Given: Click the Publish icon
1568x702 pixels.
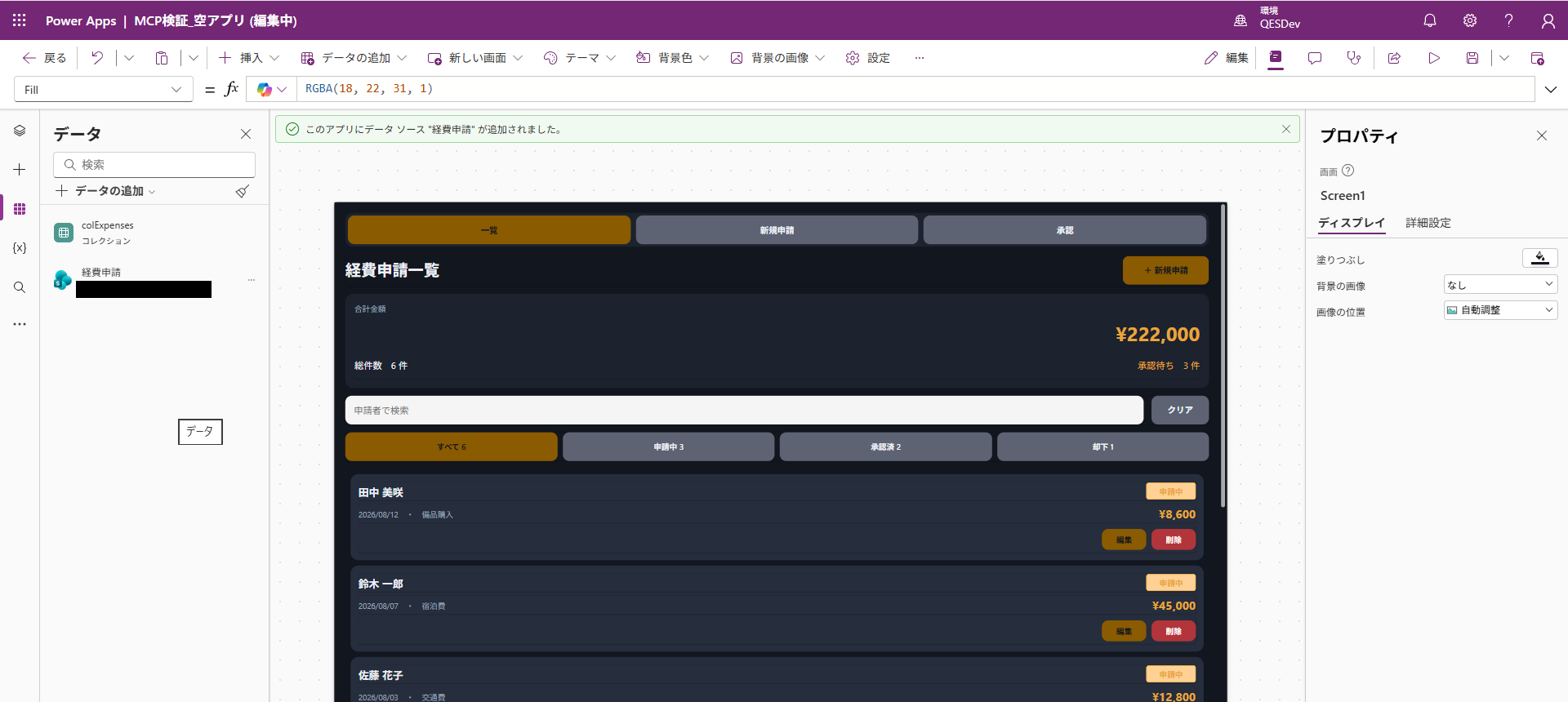Looking at the screenshot, I should [1537, 58].
